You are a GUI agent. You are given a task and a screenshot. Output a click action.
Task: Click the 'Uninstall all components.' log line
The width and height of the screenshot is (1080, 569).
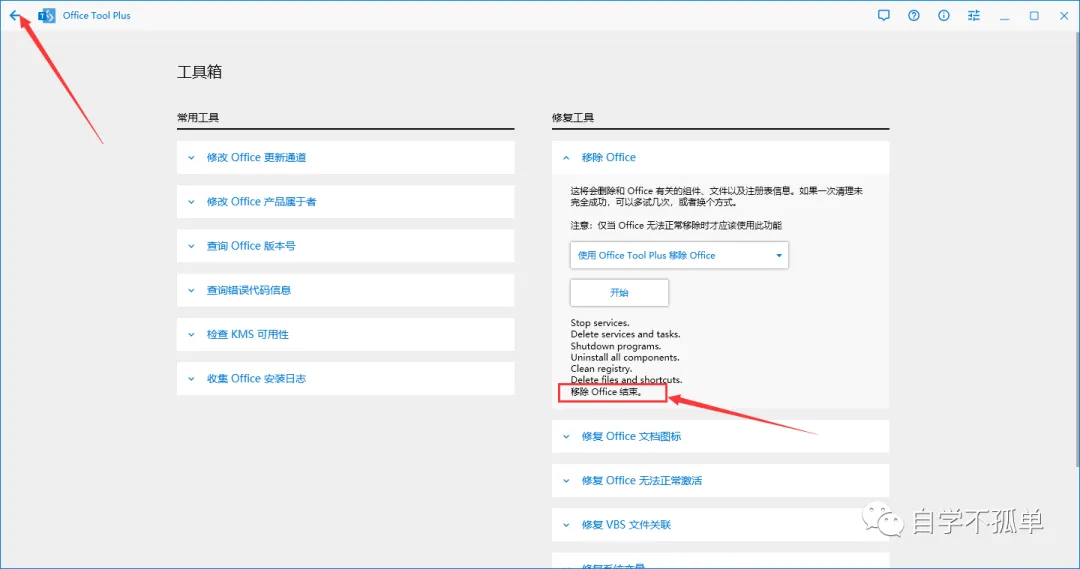click(625, 358)
